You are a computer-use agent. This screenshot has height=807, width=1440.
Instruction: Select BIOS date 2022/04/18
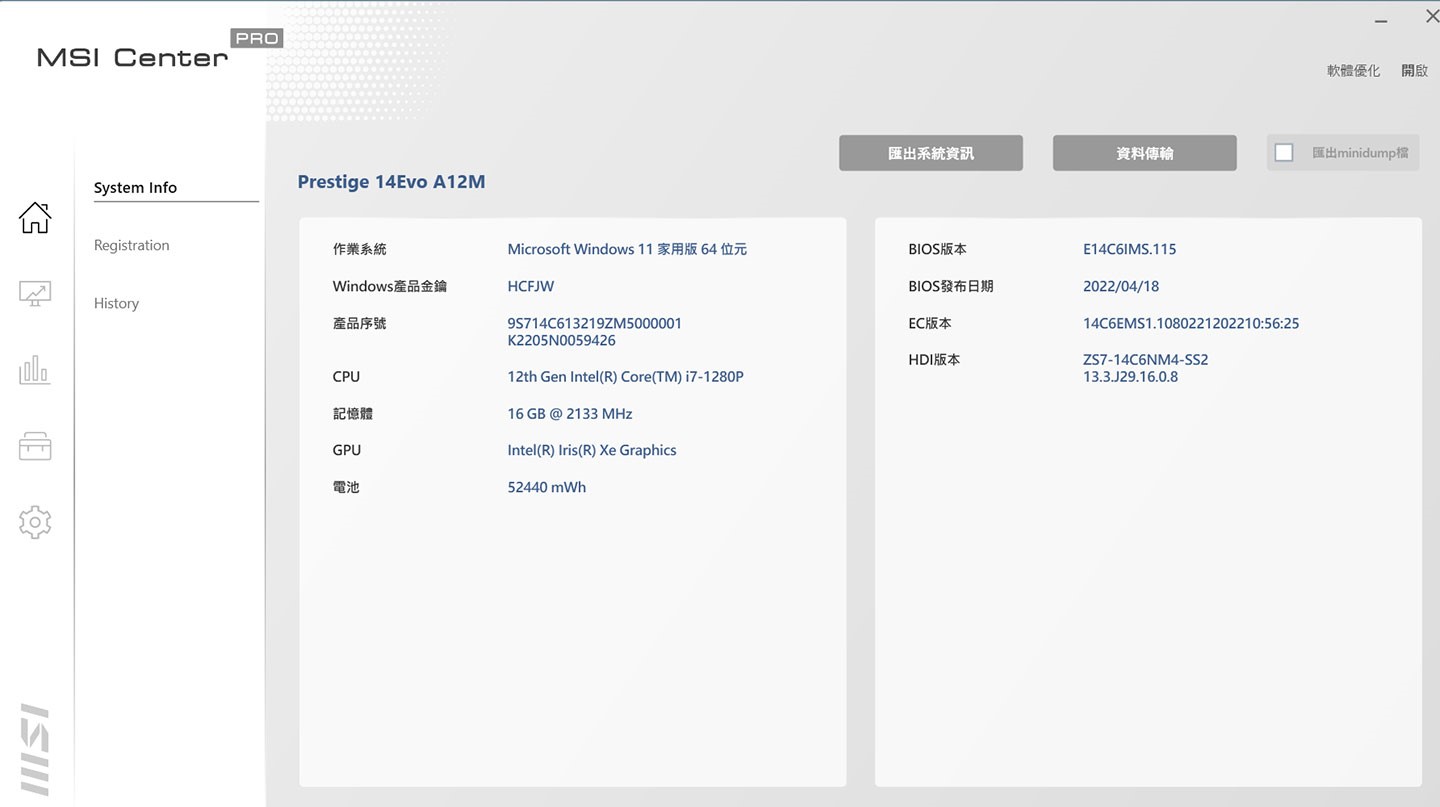tap(1121, 286)
